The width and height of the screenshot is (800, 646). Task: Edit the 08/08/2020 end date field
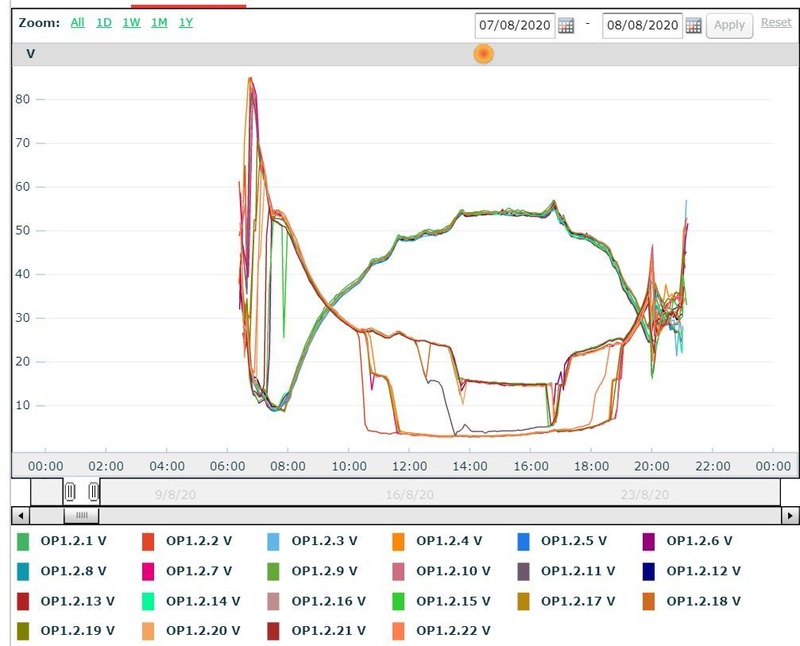(642, 25)
